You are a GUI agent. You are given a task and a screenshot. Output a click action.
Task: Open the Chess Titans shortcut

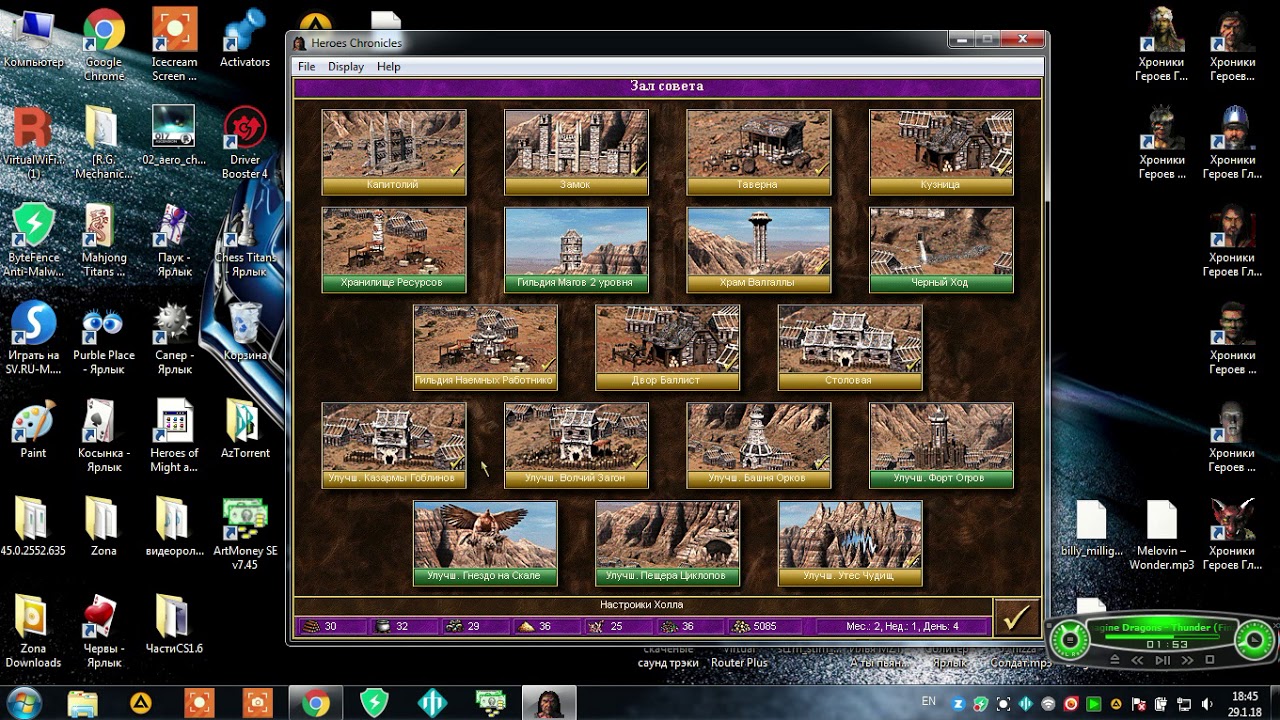tap(245, 241)
